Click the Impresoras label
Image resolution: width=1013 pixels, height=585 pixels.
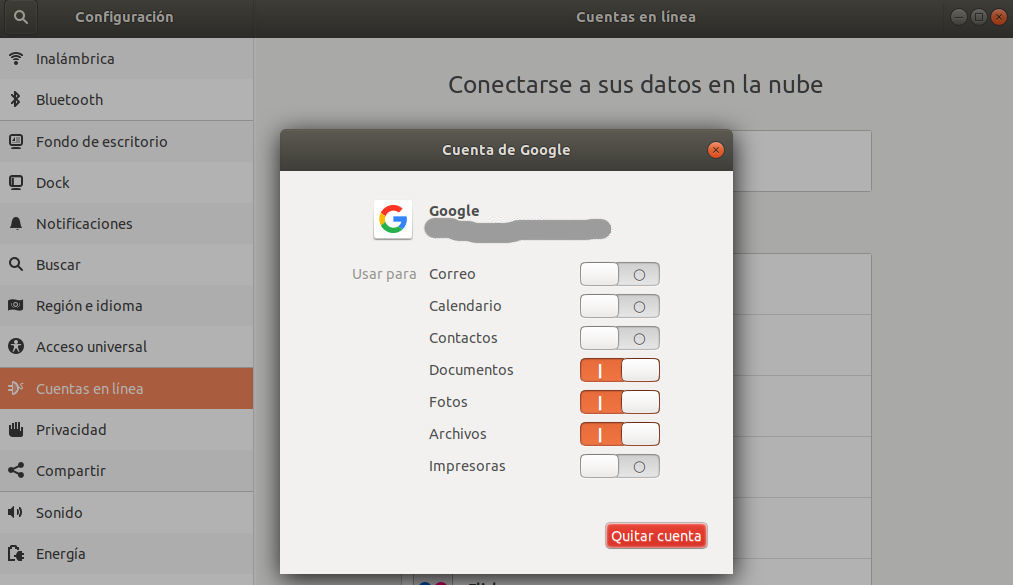coord(467,466)
